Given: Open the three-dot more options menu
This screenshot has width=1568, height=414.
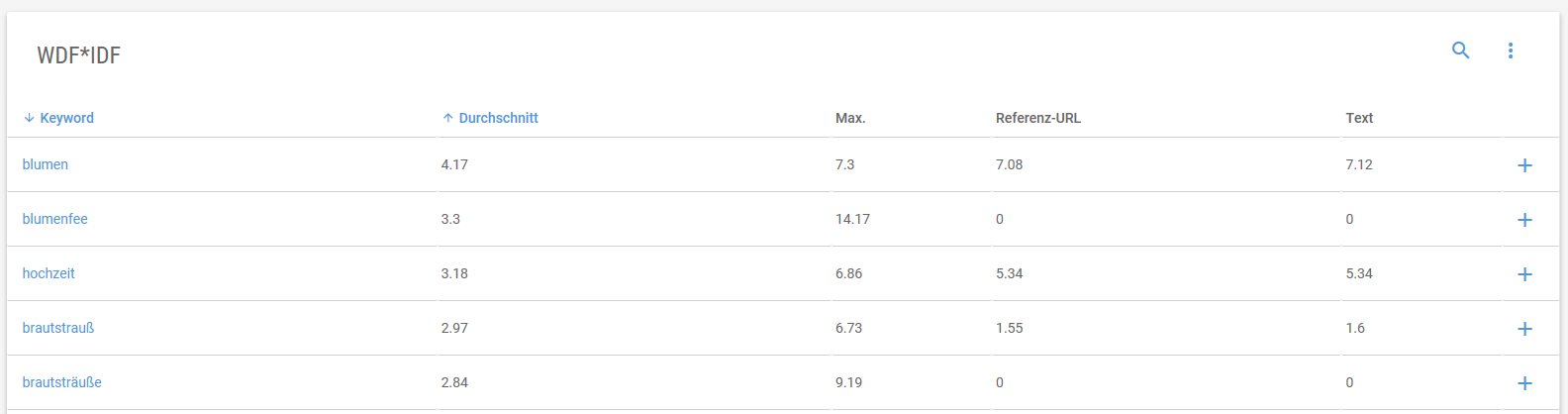Looking at the screenshot, I should 1511,51.
